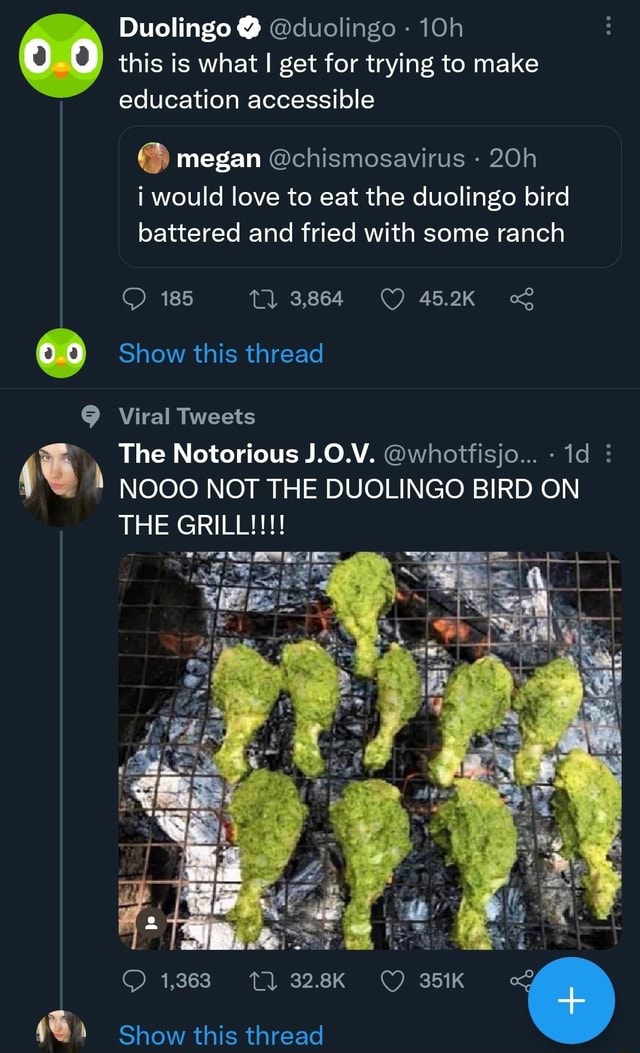Open the @duolingo handle
640x1053 pixels.
[x=330, y=29]
